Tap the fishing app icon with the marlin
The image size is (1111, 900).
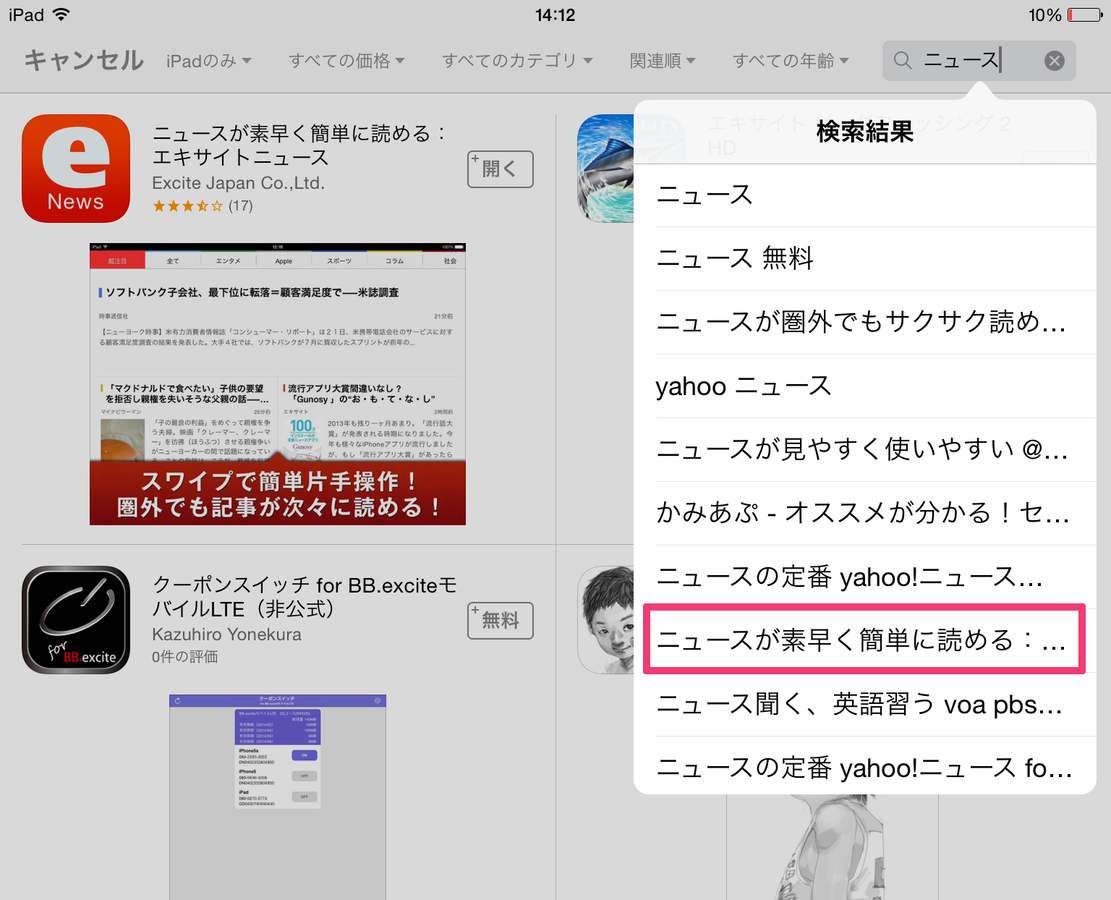coord(606,169)
